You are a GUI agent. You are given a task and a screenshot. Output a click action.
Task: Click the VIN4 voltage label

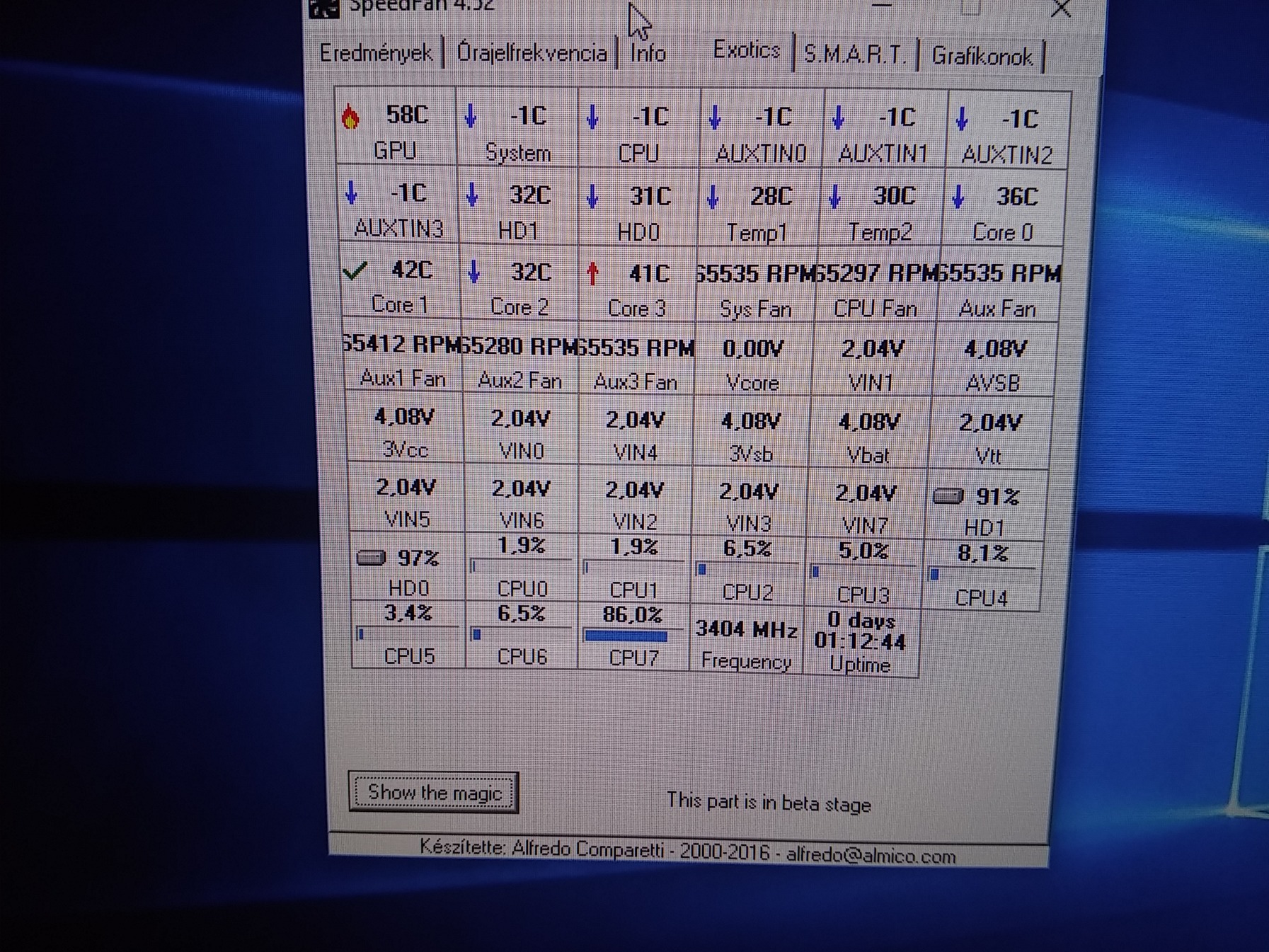click(x=635, y=453)
